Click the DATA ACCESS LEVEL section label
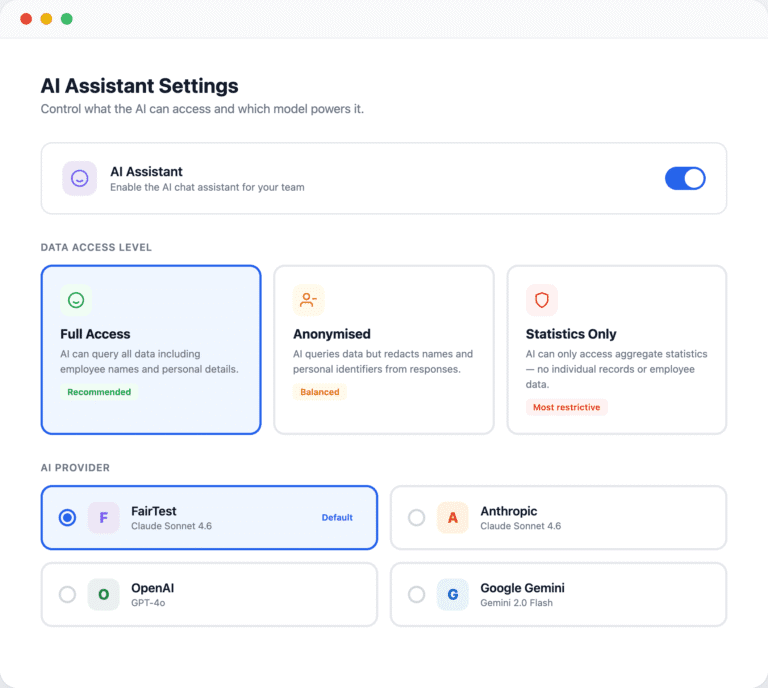 pyautogui.click(x=96, y=247)
